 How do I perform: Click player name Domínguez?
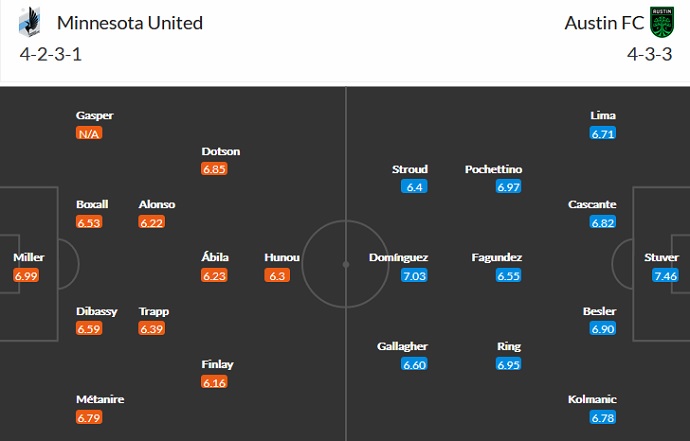click(x=399, y=257)
